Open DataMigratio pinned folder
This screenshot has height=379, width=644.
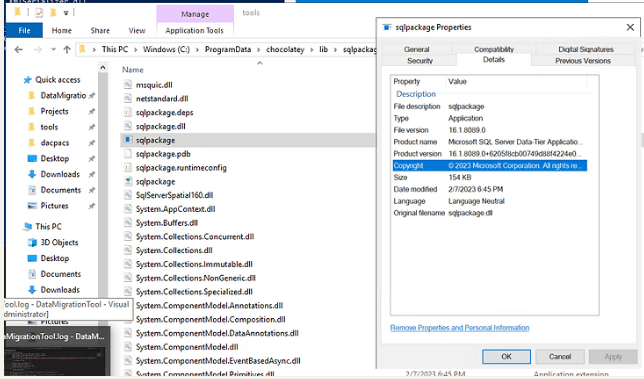[x=63, y=96]
